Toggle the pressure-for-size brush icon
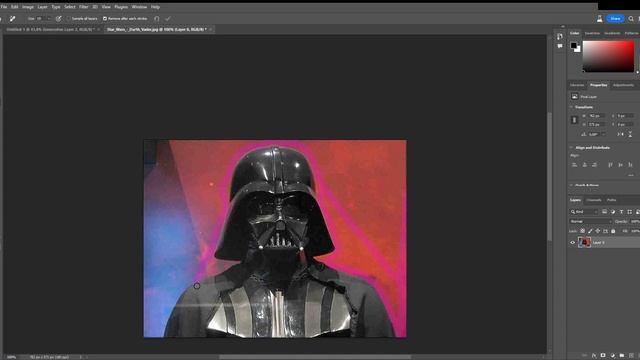This screenshot has width=640, height=360. coord(59,19)
